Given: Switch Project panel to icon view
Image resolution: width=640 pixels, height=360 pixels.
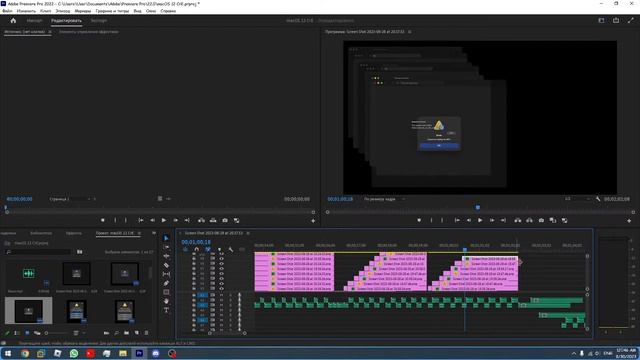Looking at the screenshot, I should point(27,333).
